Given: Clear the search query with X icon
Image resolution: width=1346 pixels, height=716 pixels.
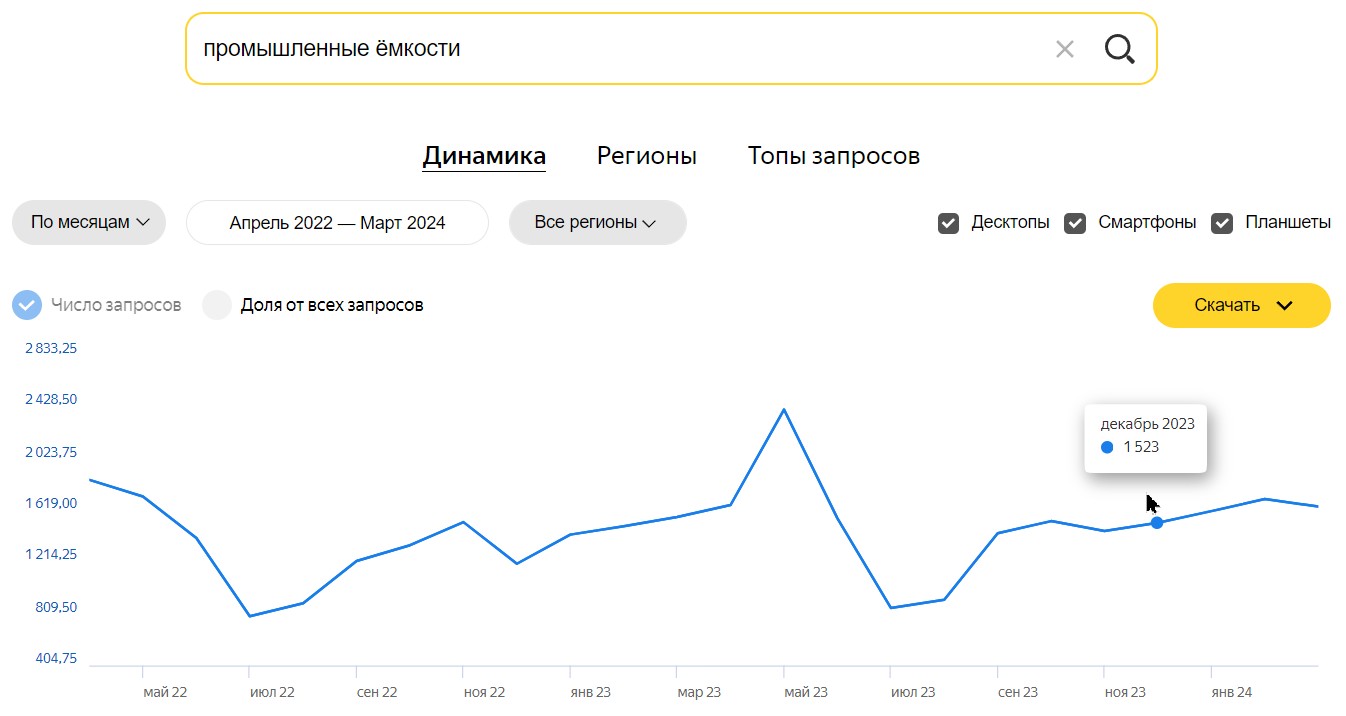Looking at the screenshot, I should pos(1065,49).
